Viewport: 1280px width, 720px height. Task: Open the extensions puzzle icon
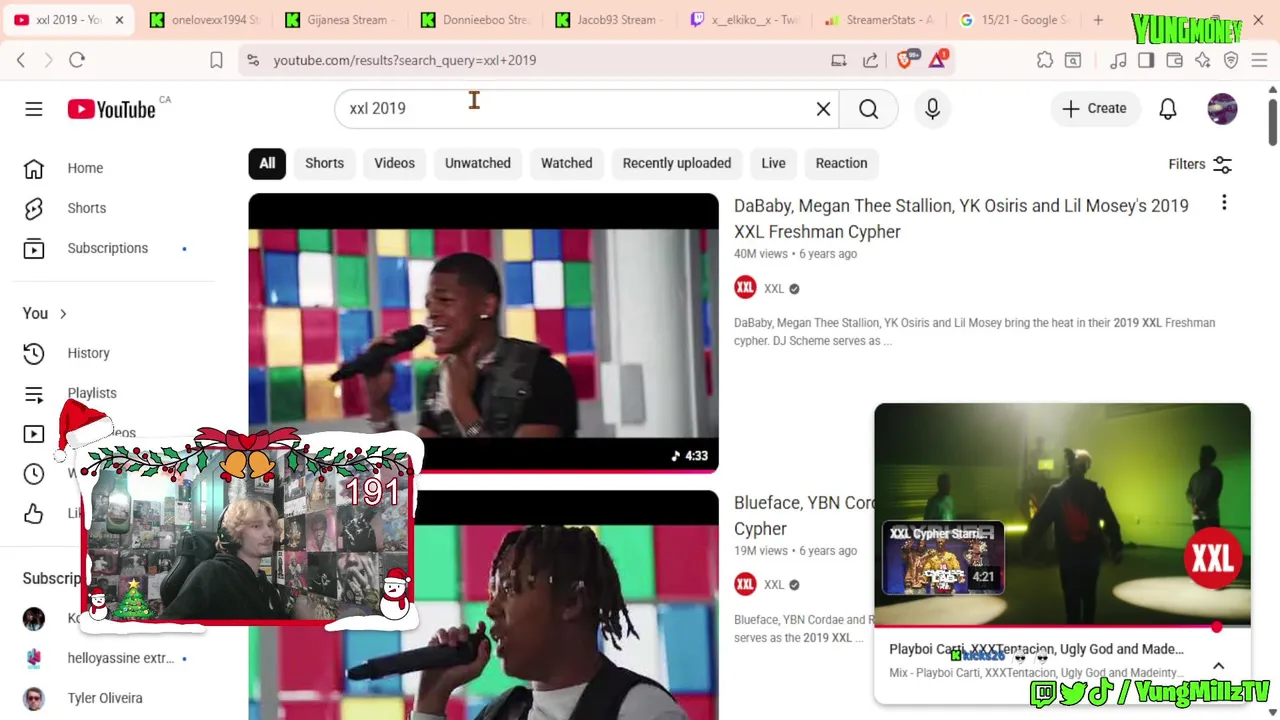[x=1045, y=60]
